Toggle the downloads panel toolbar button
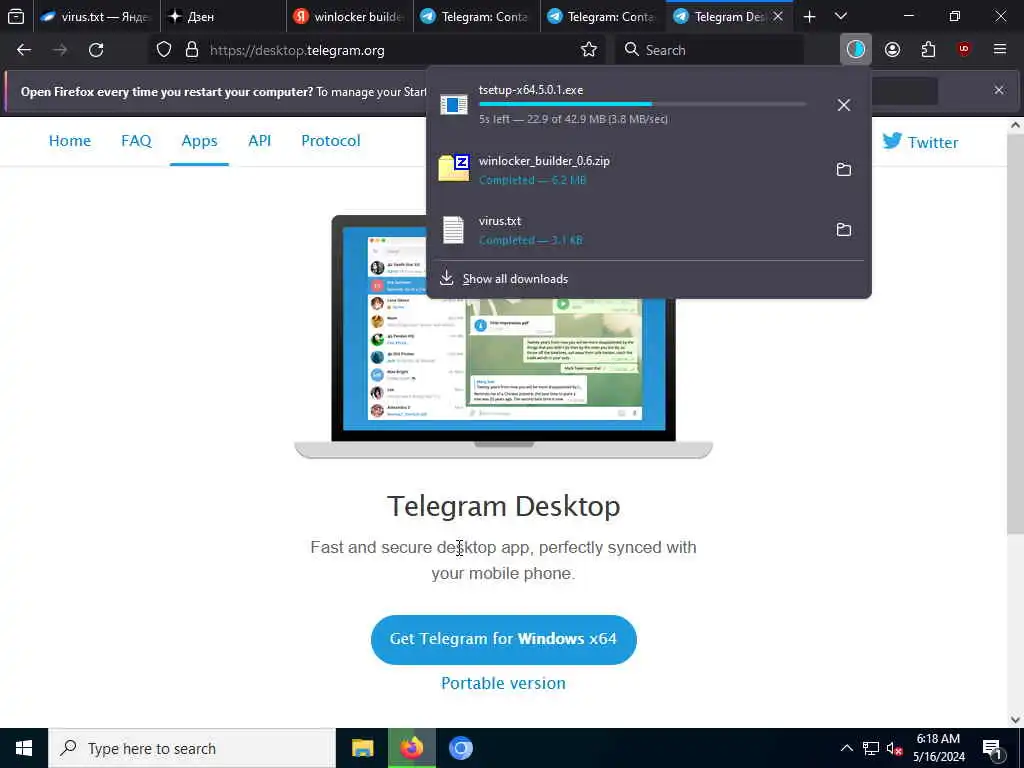1024x768 pixels. [x=856, y=50]
